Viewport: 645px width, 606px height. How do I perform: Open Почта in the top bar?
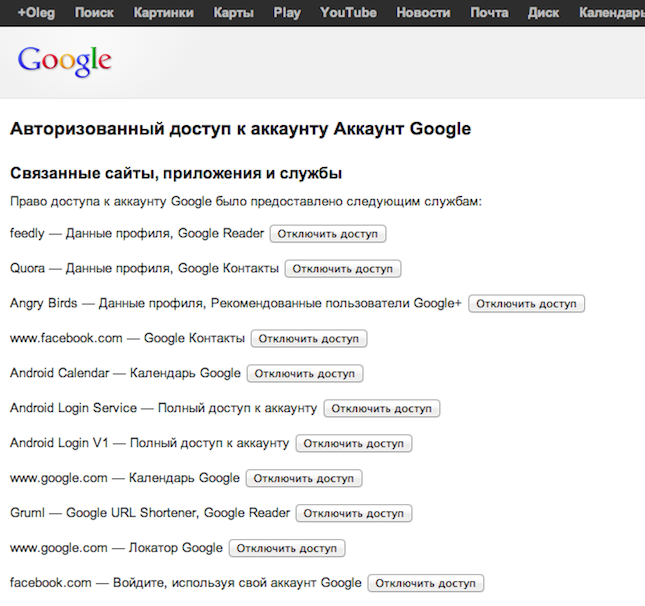489,13
